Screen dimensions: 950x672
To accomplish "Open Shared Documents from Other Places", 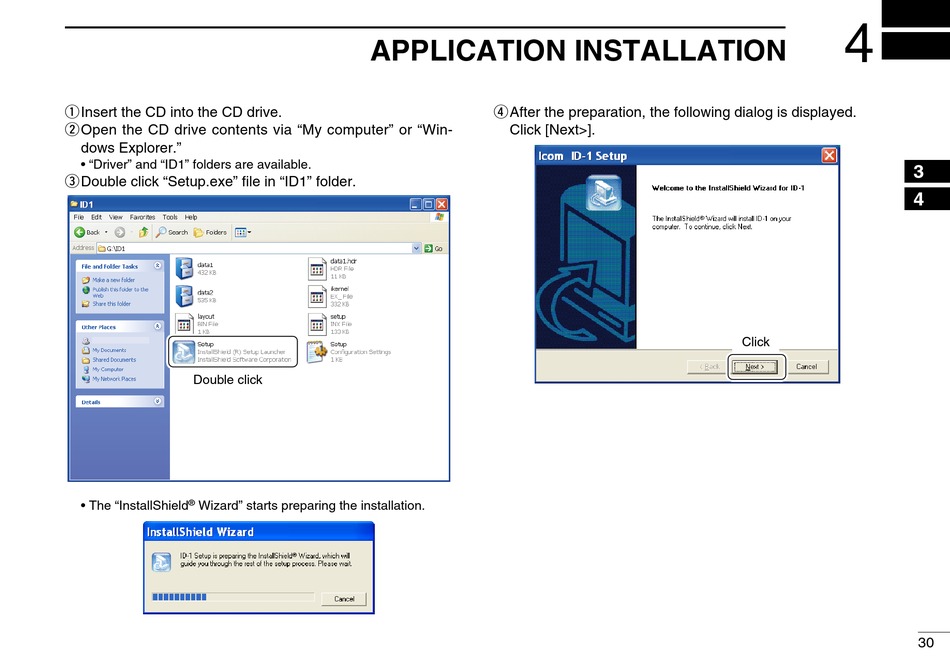I will pyautogui.click(x=114, y=360).
